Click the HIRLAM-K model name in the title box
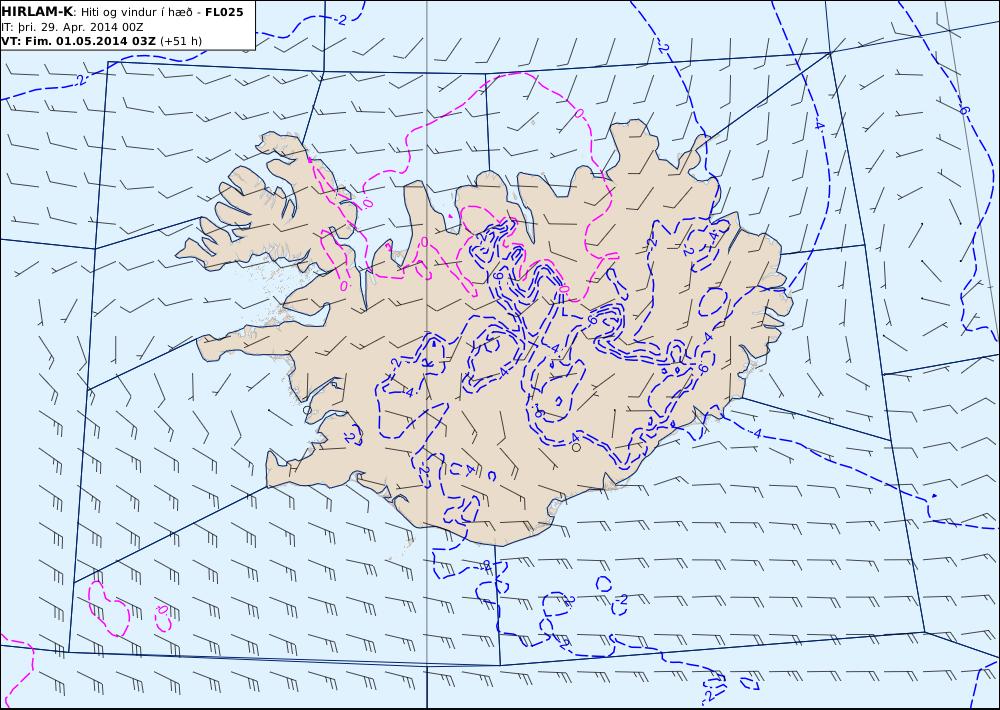The width and height of the screenshot is (1000, 710). [37, 12]
